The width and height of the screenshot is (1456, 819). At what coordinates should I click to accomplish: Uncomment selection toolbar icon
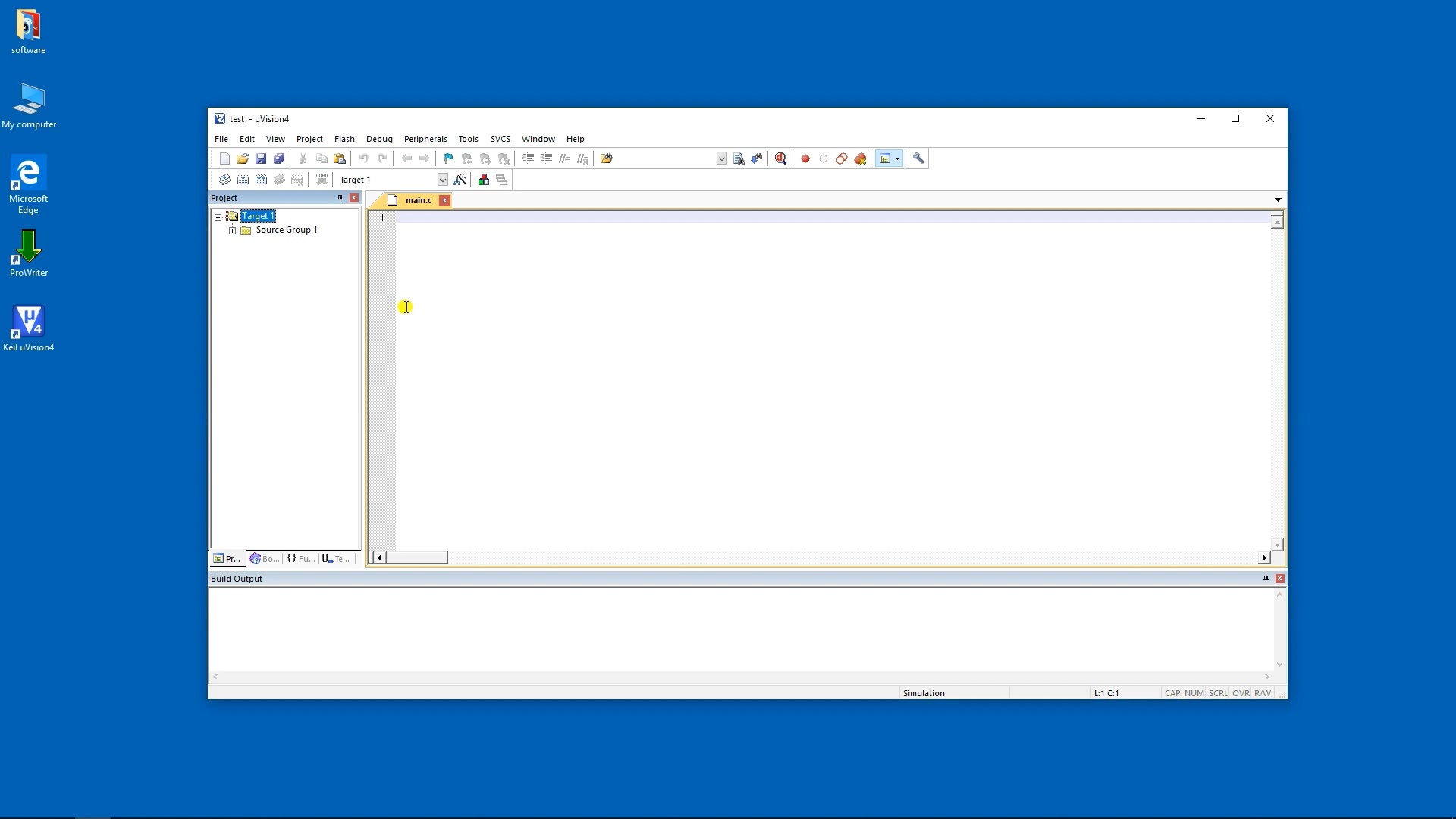582,158
